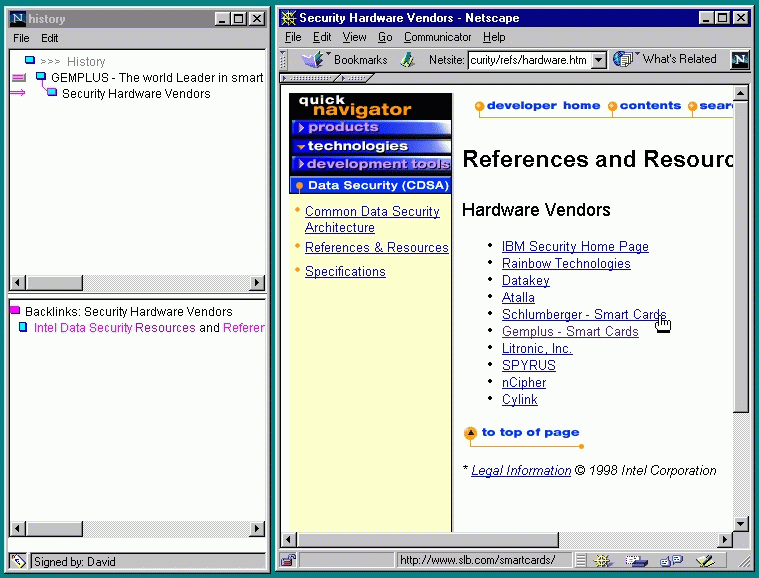Open the SPYRUS link

[x=529, y=365]
